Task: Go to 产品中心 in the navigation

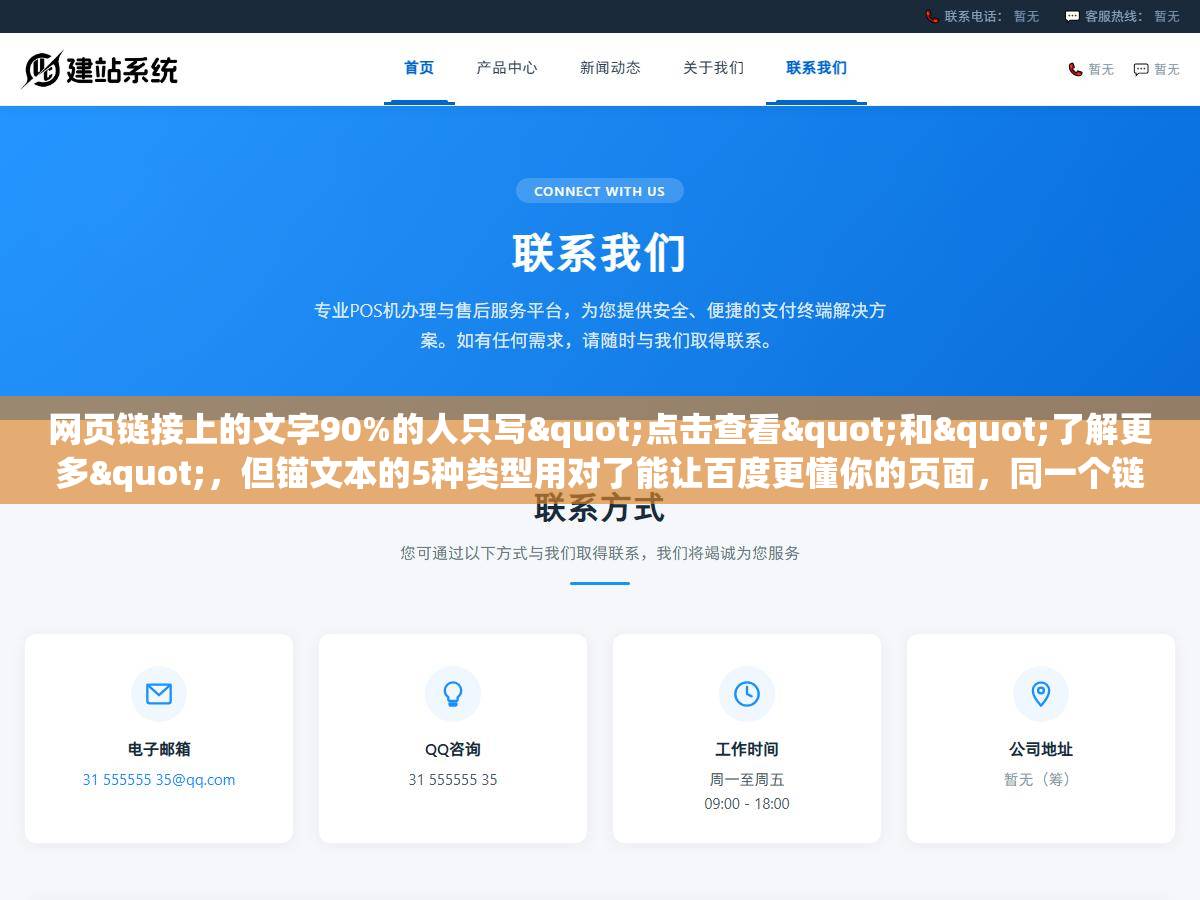Action: 507,68
